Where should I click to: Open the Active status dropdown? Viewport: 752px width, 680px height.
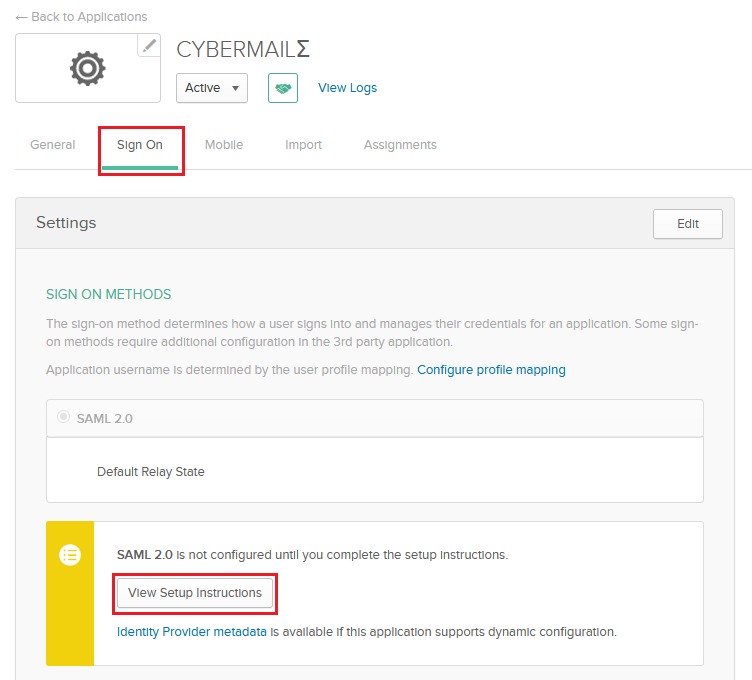click(x=212, y=88)
